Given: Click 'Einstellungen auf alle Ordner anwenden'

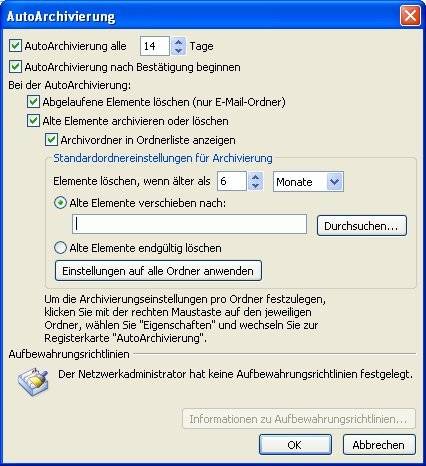Looking at the screenshot, I should point(158,271).
